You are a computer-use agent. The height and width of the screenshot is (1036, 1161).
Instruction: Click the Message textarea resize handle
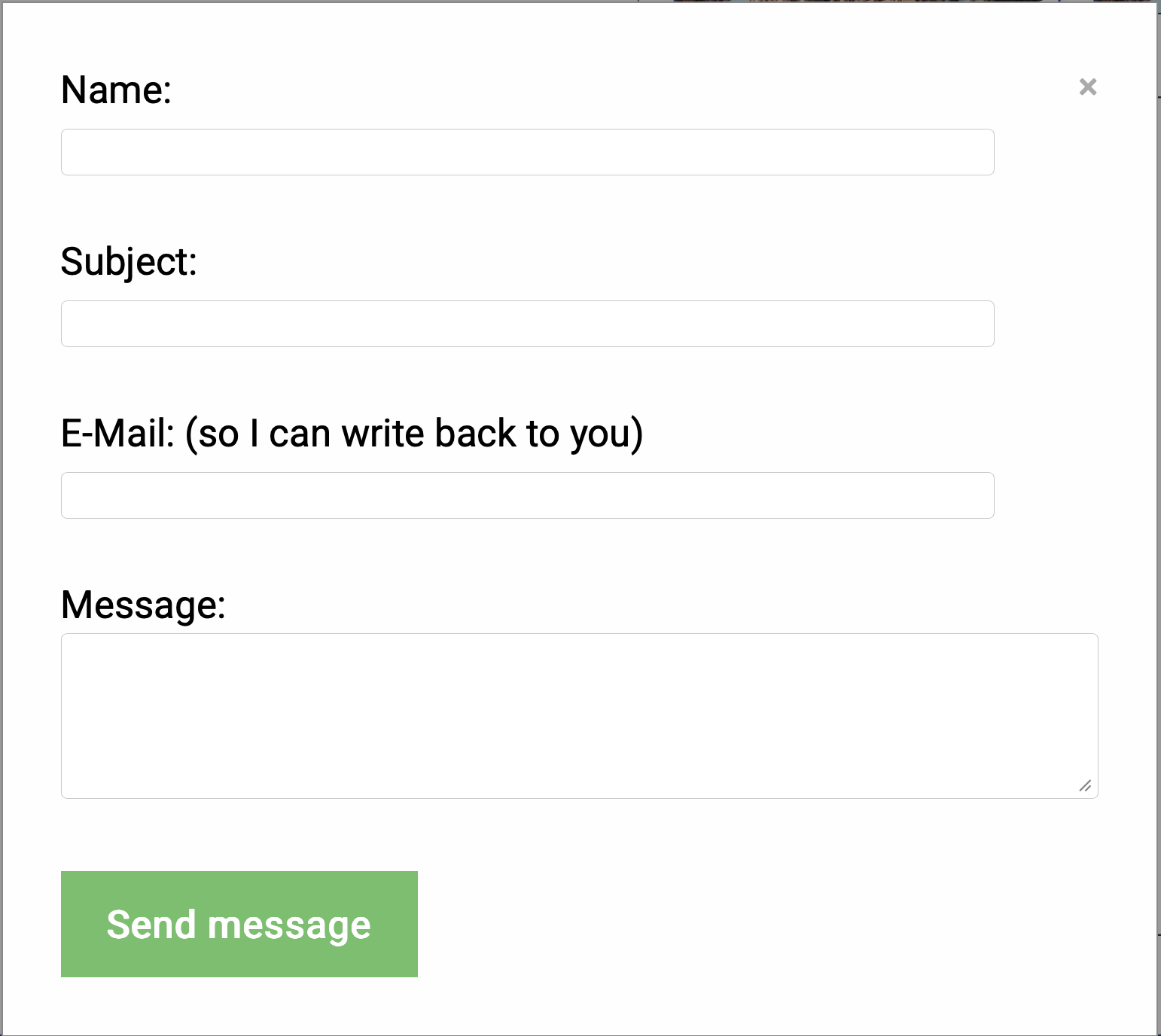click(1085, 786)
